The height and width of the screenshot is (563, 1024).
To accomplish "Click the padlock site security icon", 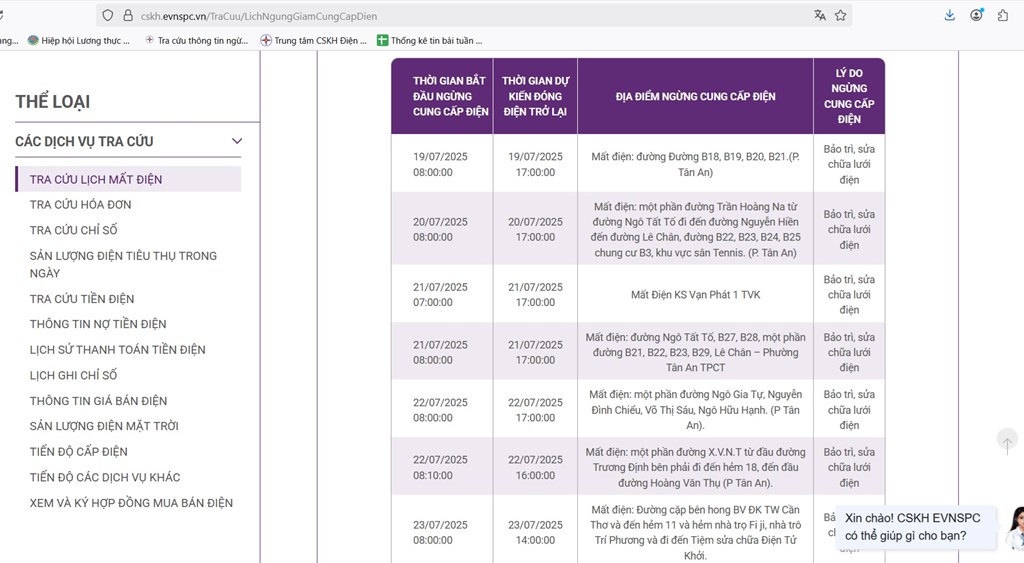I will point(128,16).
